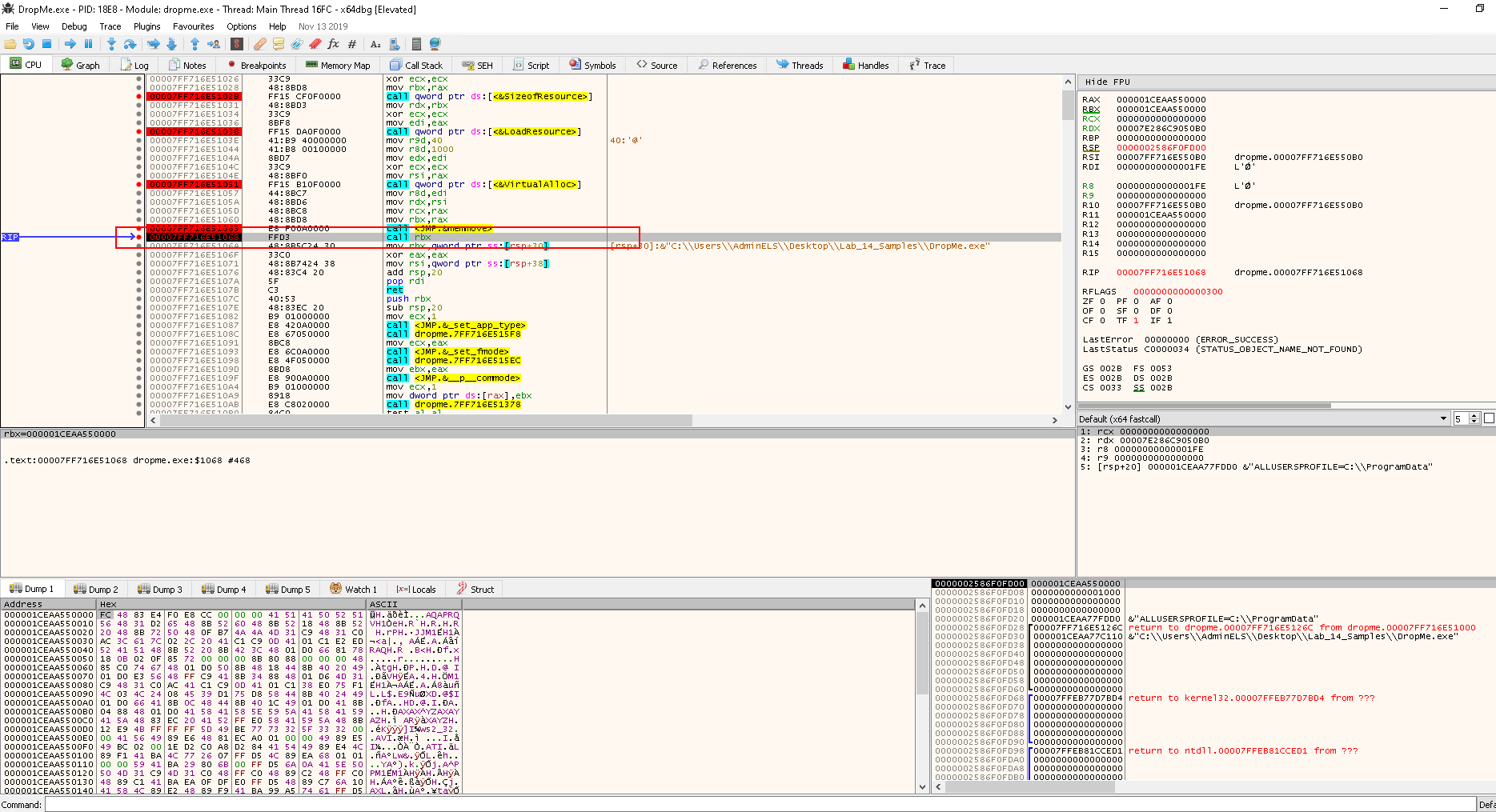Tick the locked checkbox beside argument count

tap(1489, 418)
